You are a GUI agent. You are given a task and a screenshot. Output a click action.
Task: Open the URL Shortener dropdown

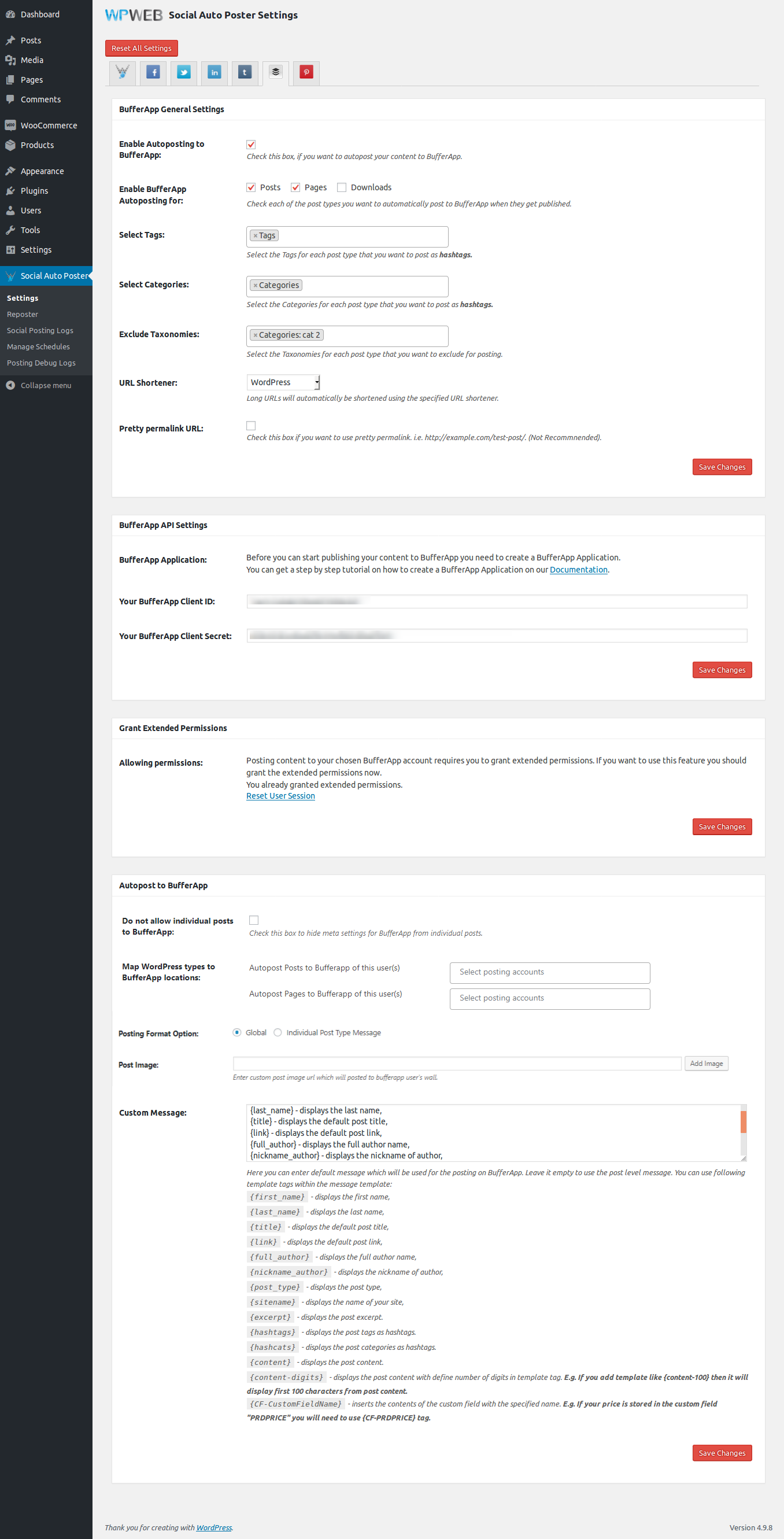[x=283, y=382]
